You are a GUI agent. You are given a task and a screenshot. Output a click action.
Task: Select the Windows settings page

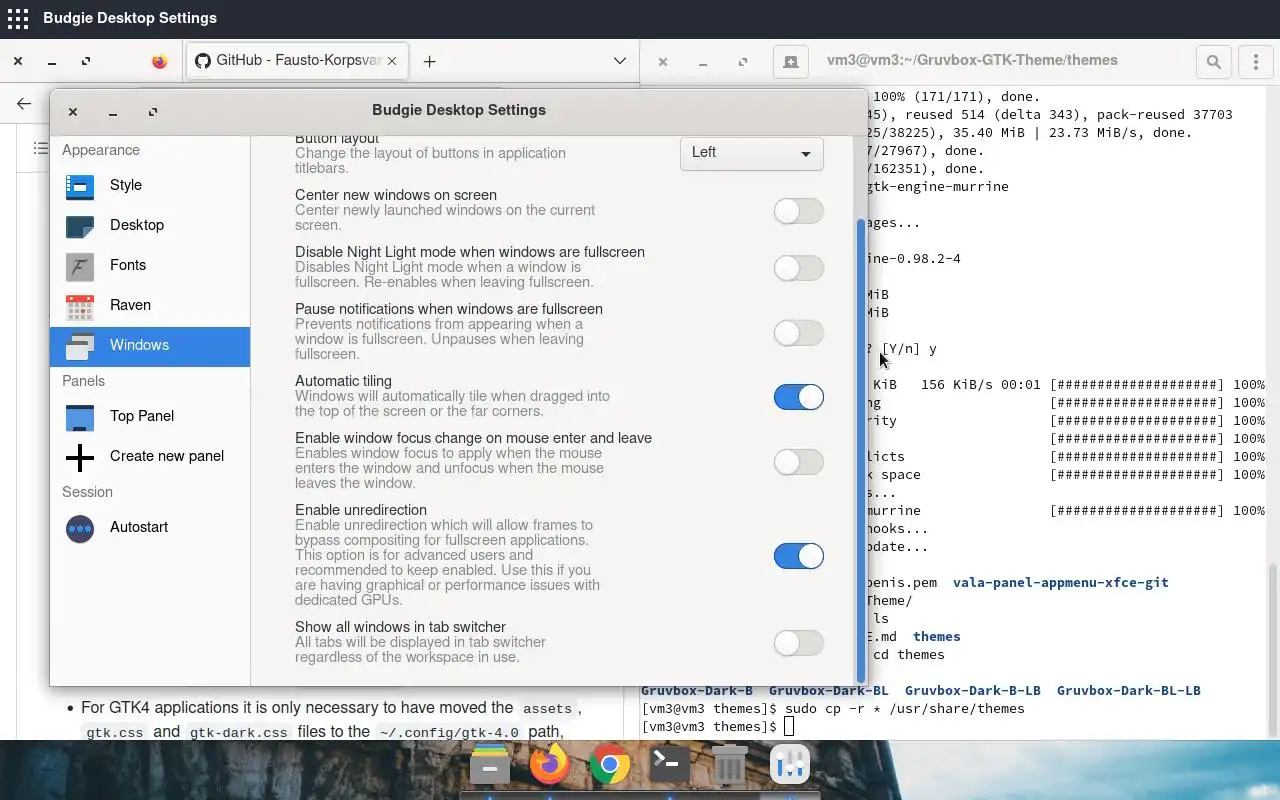coord(150,345)
